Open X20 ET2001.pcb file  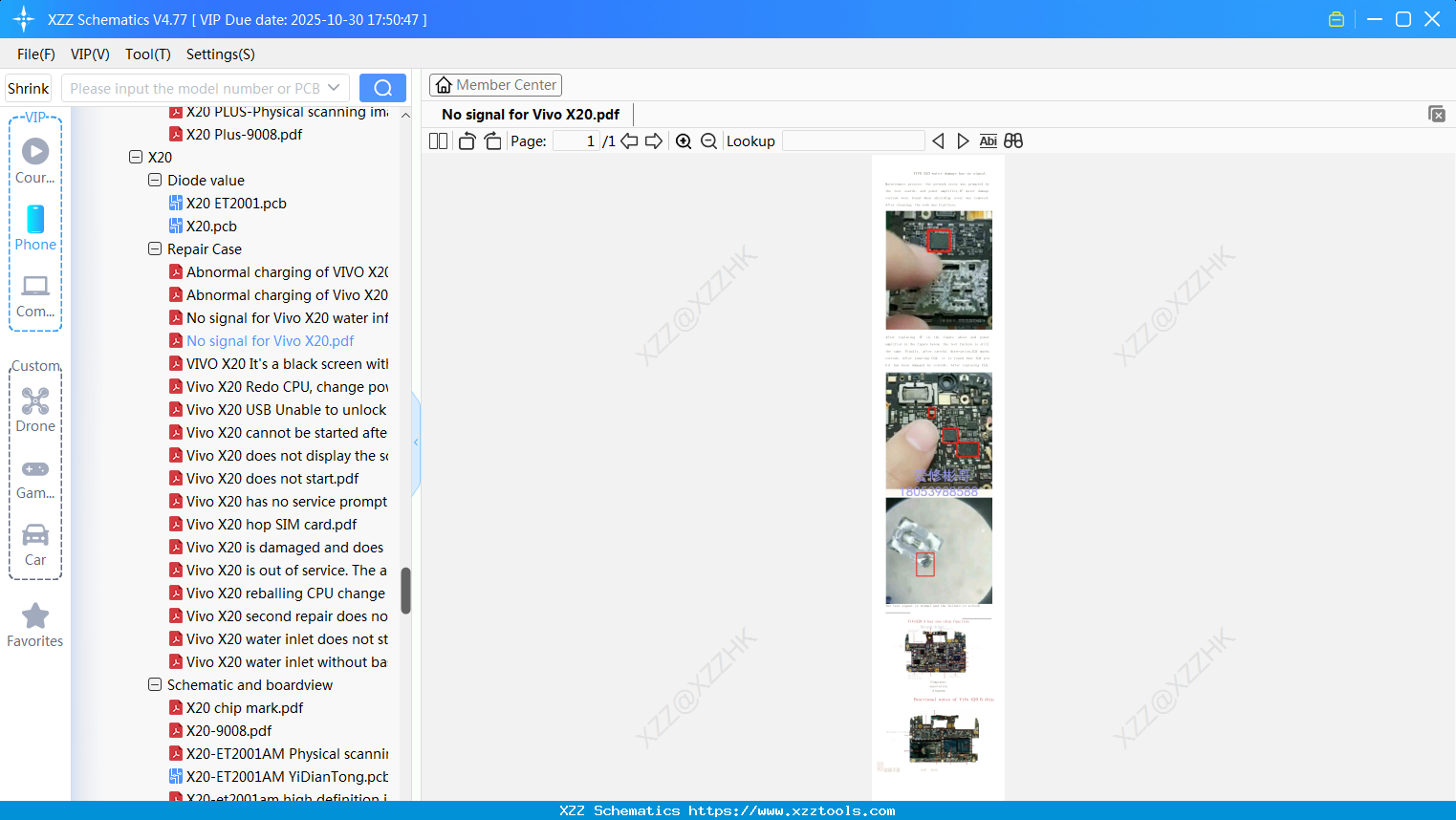point(236,203)
